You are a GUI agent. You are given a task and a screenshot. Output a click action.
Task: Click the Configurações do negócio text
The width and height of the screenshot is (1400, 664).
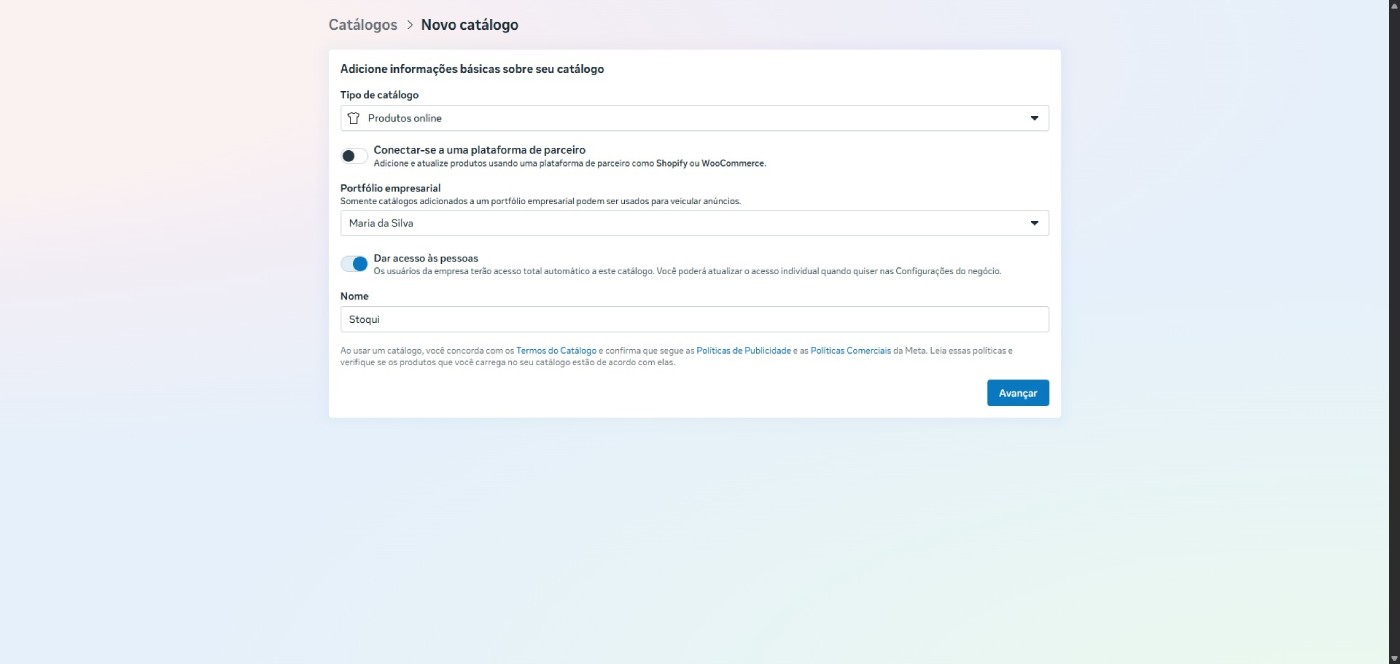pos(947,271)
